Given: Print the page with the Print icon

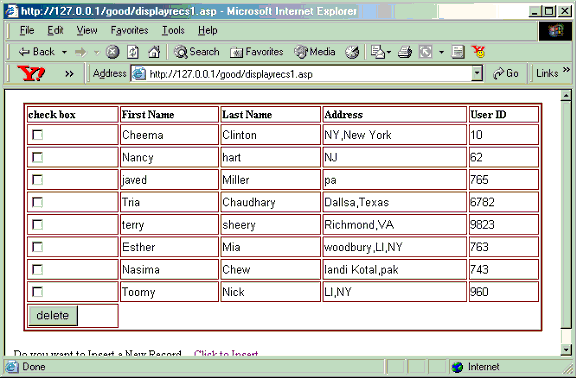Looking at the screenshot, I should [405, 52].
